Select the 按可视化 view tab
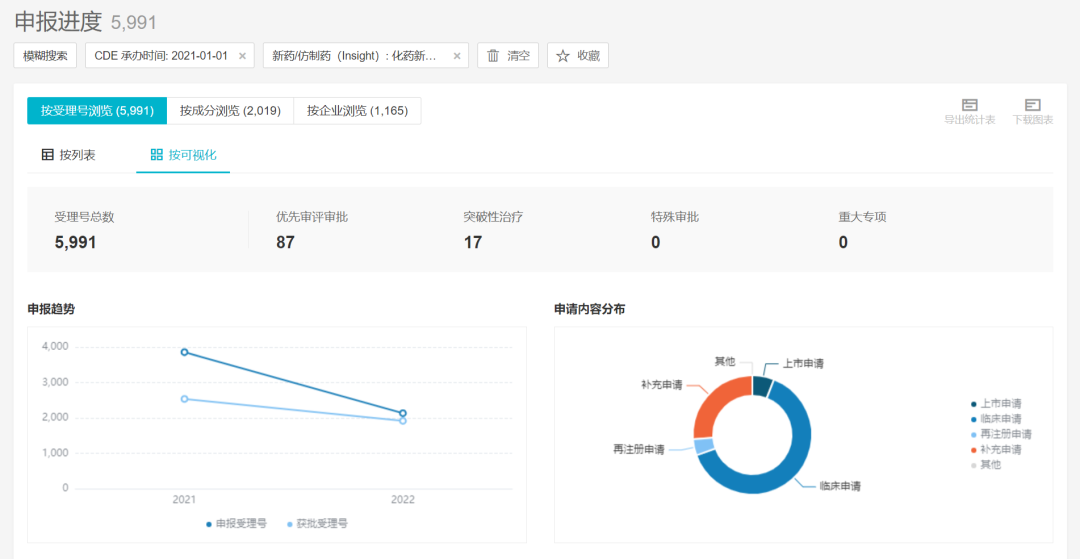 click(183, 155)
